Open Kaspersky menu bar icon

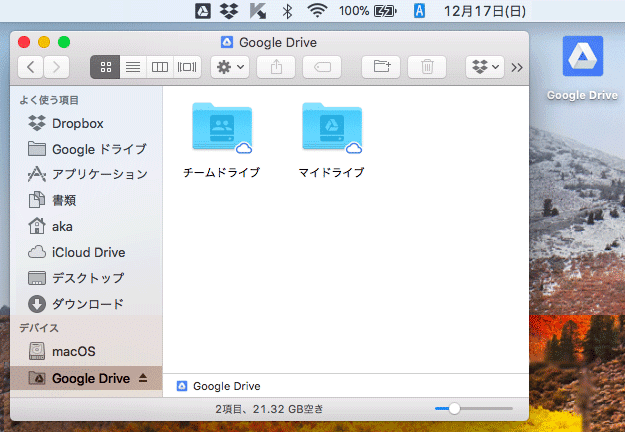[x=258, y=11]
